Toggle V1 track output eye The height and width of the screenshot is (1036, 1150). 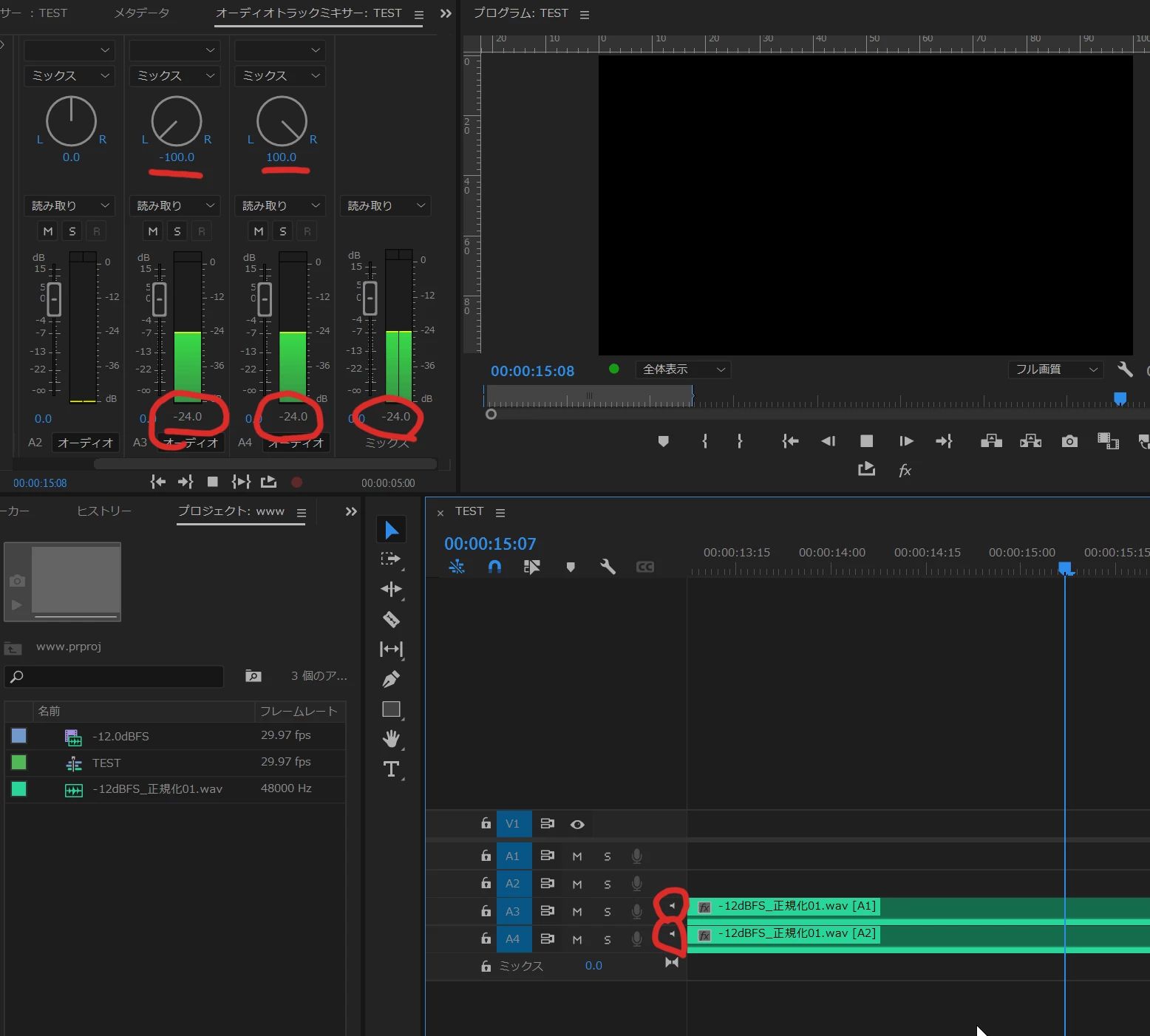pyautogui.click(x=577, y=824)
